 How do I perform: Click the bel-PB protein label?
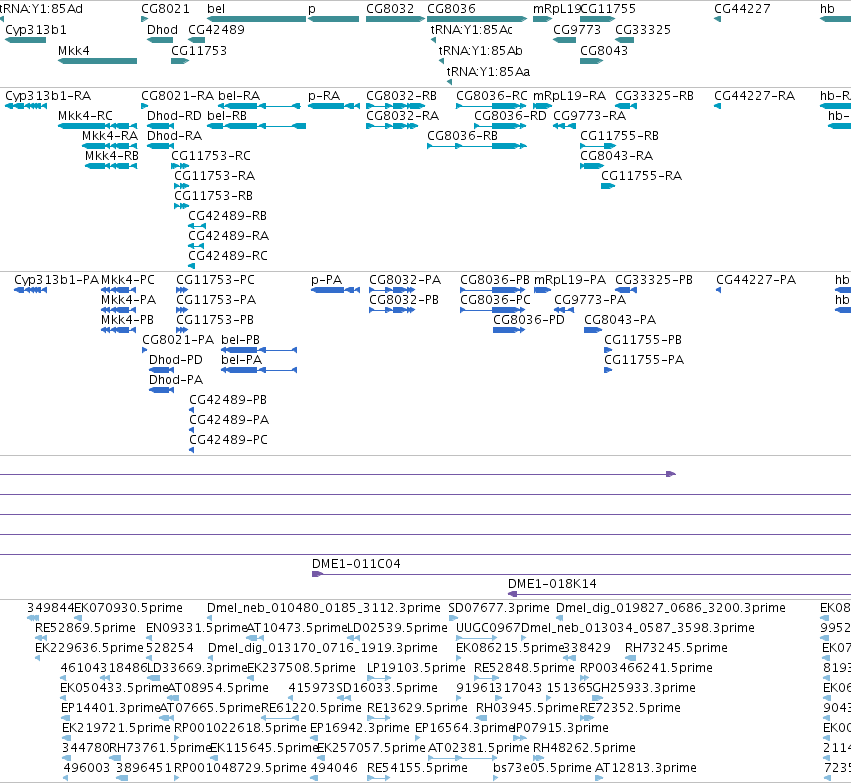(240, 340)
